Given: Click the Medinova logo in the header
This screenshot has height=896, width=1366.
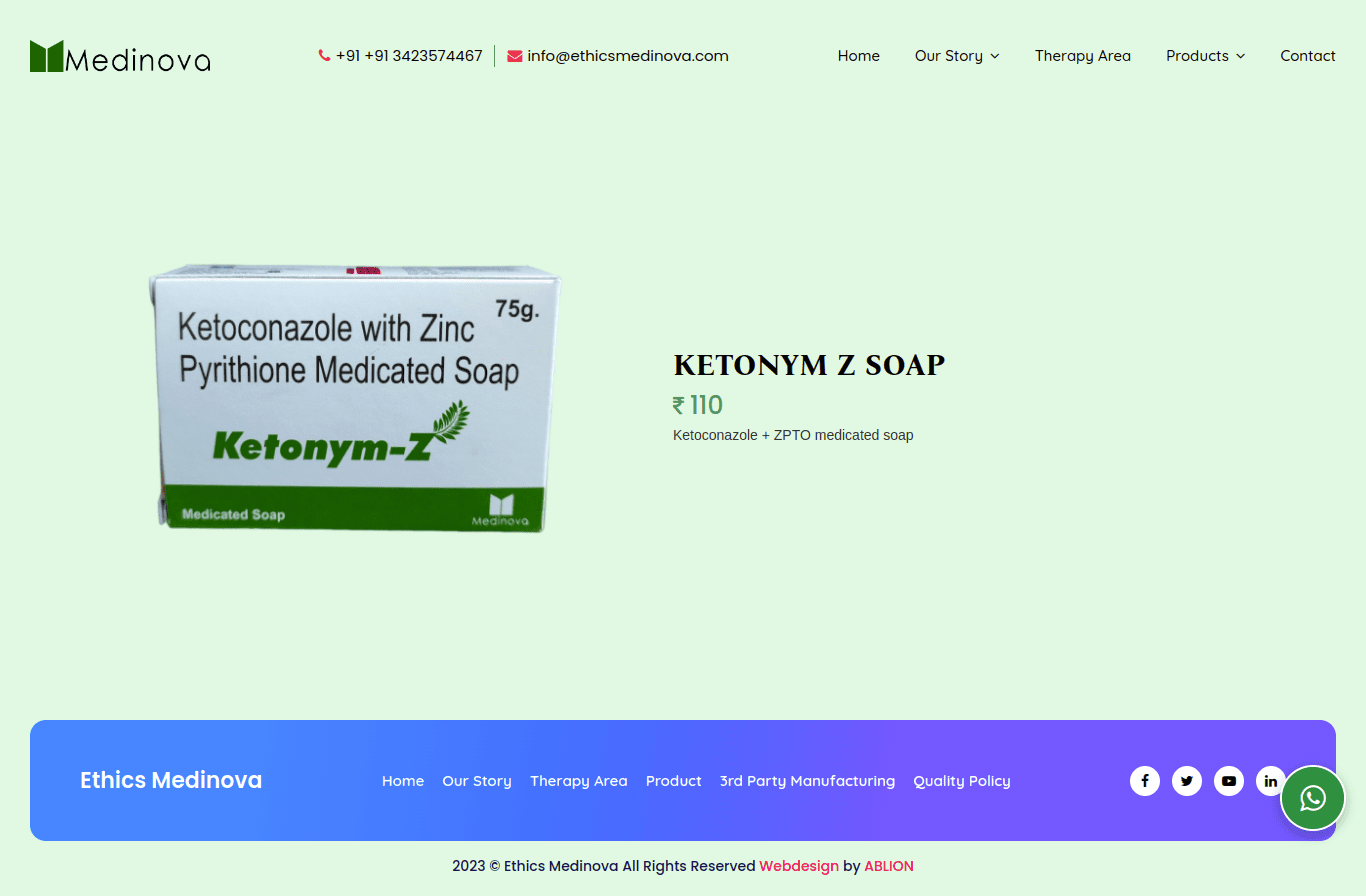Looking at the screenshot, I should click(x=120, y=57).
